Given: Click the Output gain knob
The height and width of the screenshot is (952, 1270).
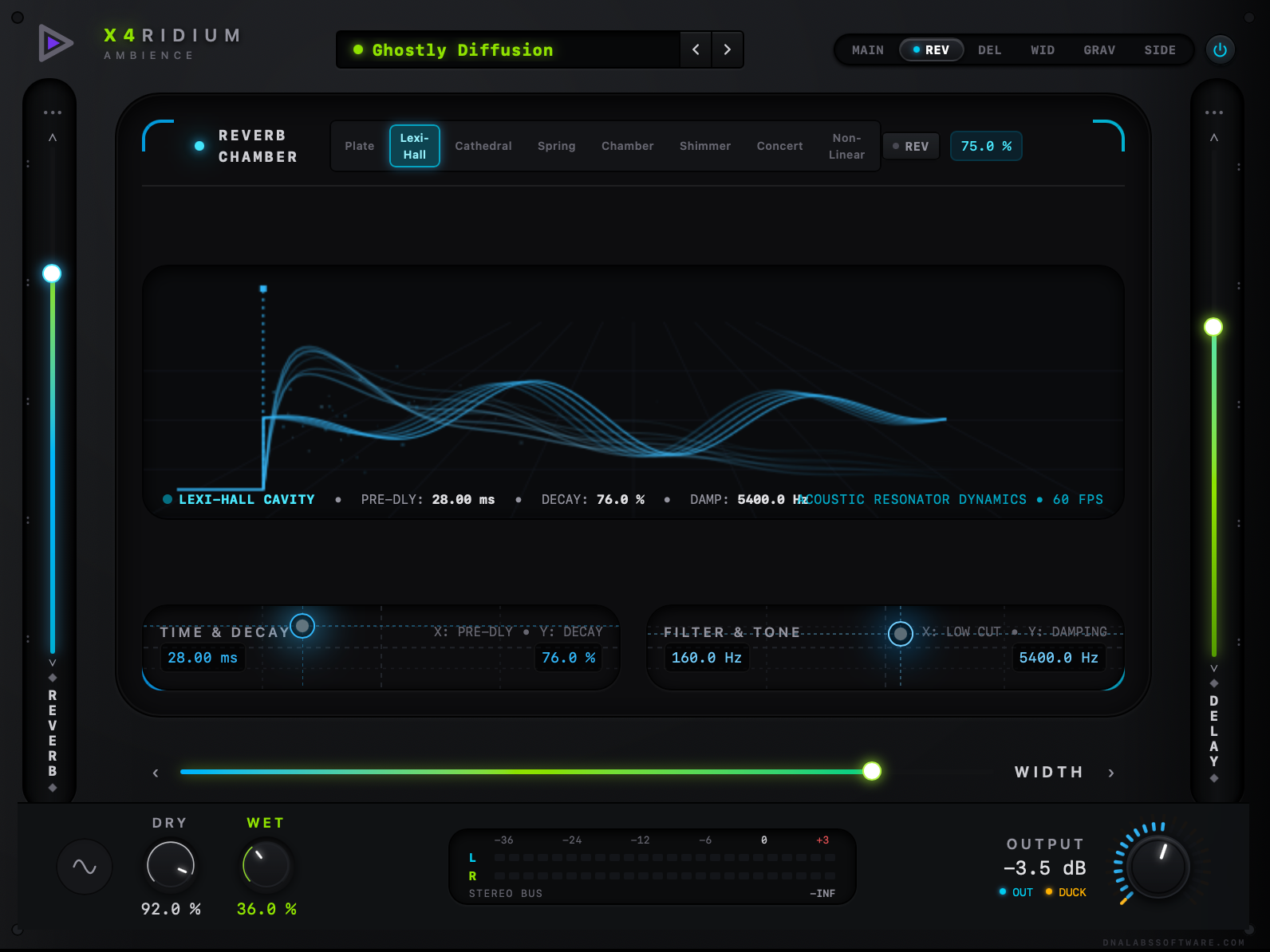Looking at the screenshot, I should (1159, 866).
